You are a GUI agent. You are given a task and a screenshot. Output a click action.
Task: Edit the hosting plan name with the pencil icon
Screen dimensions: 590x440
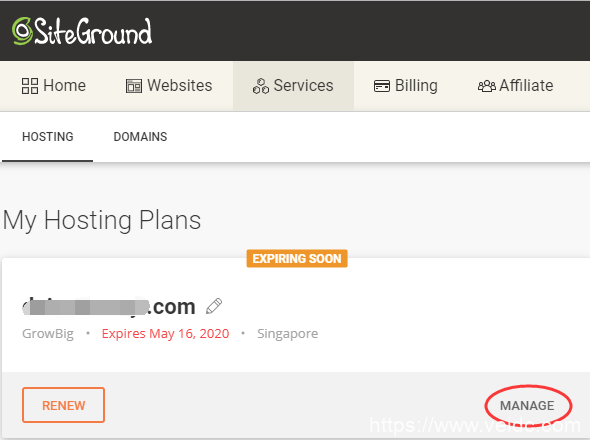pyautogui.click(x=214, y=306)
